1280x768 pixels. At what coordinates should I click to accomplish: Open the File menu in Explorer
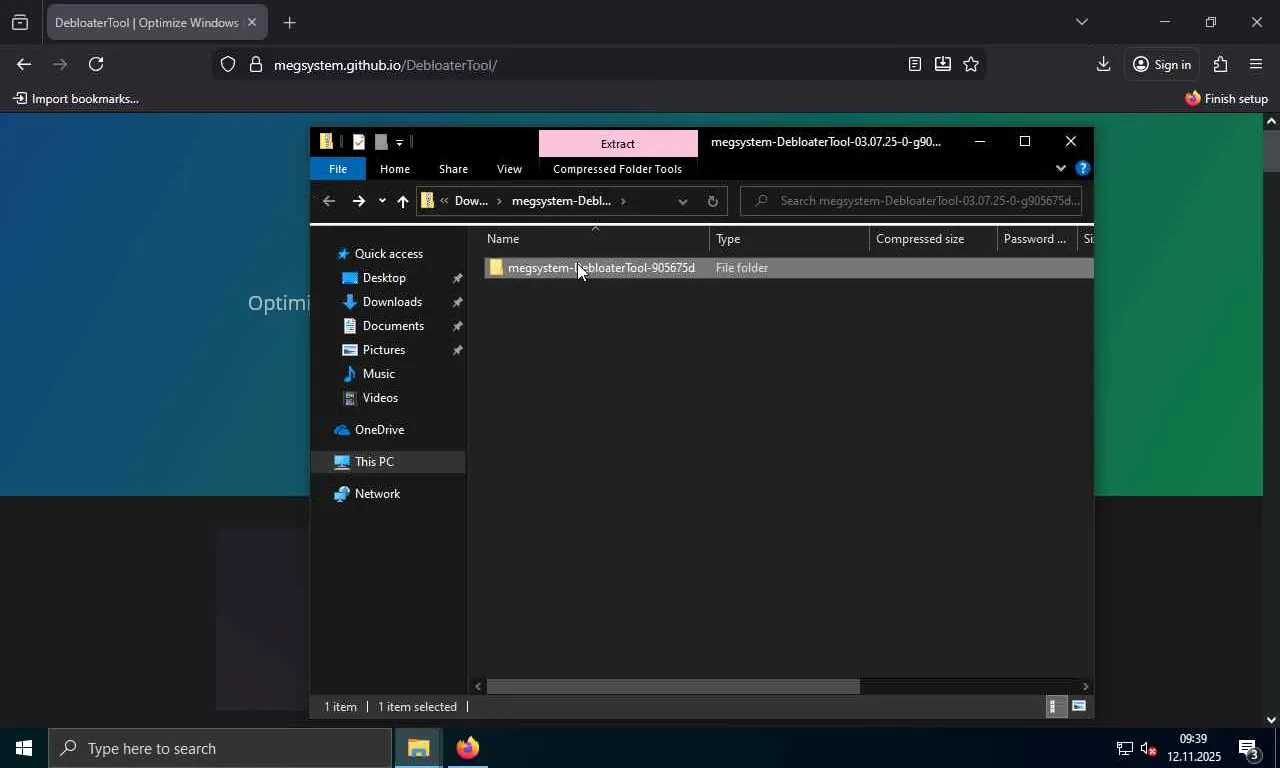(338, 169)
